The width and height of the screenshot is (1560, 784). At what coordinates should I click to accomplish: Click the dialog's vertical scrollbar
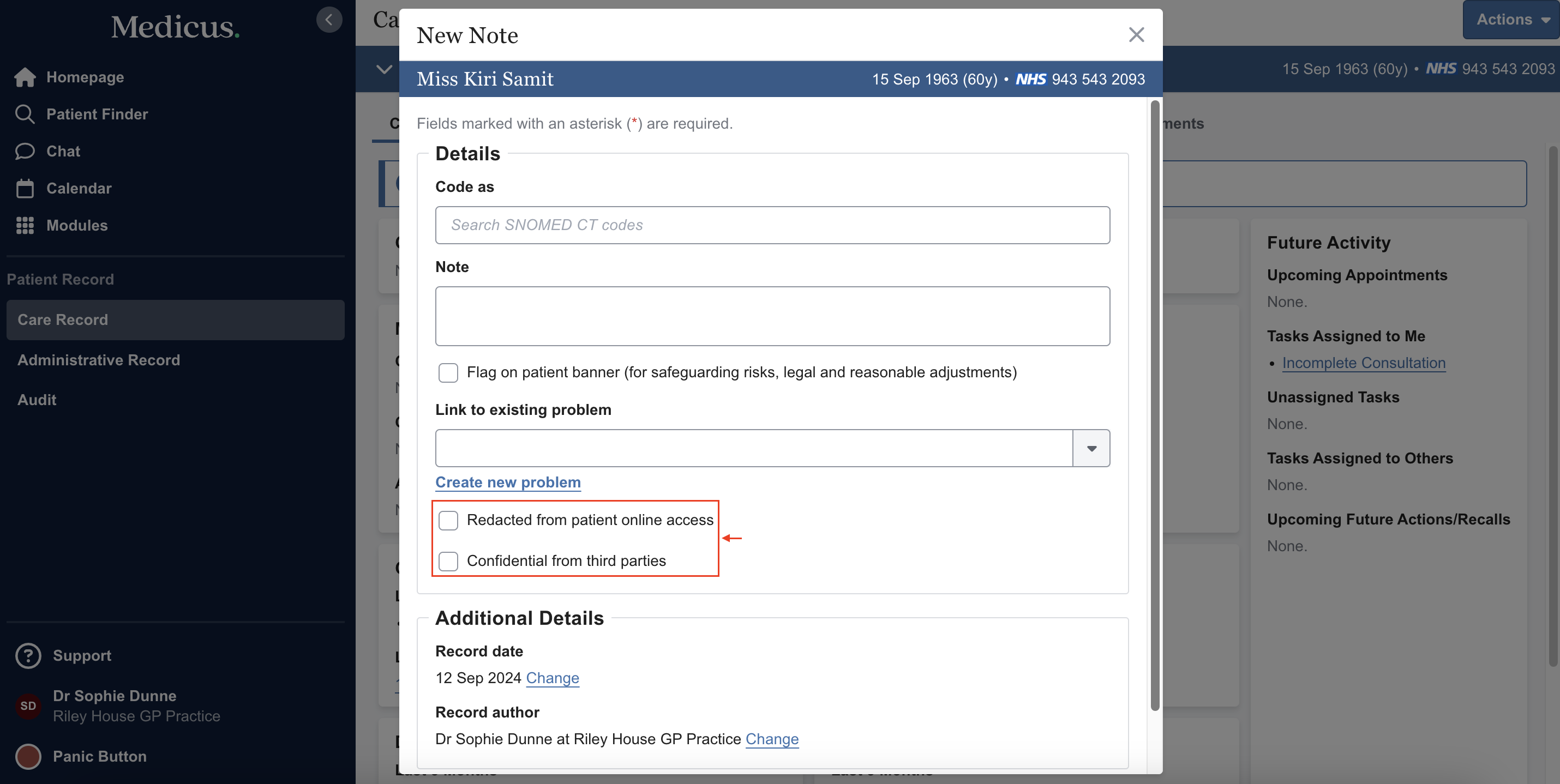point(1155,405)
